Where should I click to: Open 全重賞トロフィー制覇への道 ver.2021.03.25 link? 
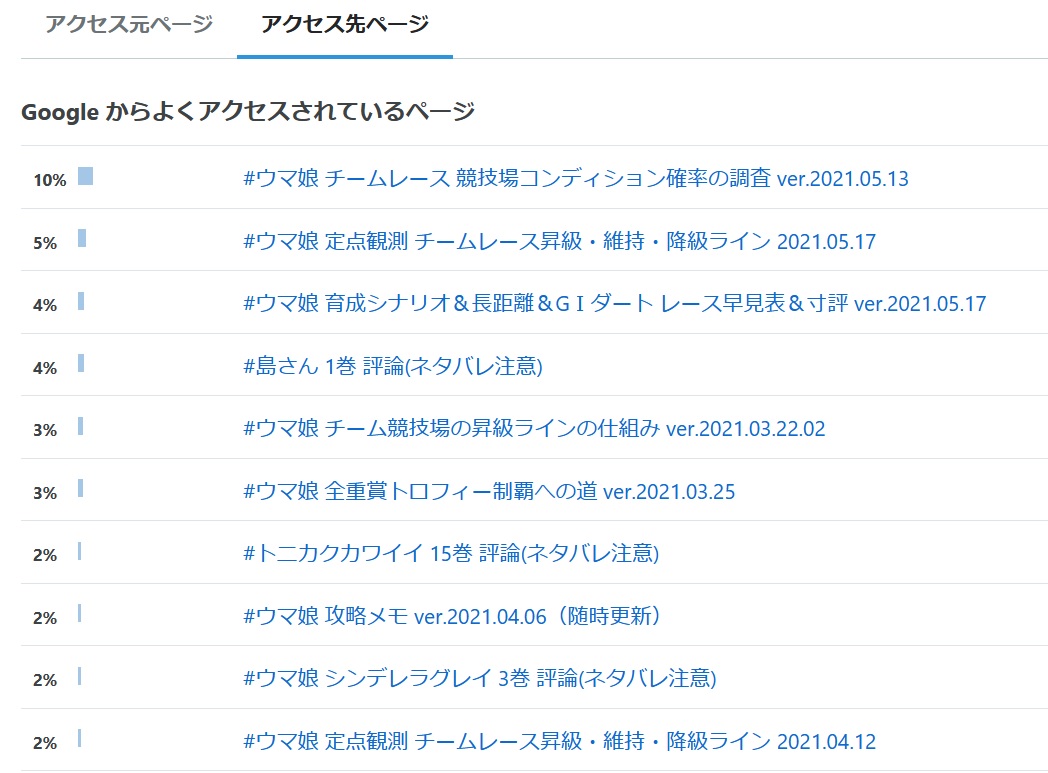pos(489,491)
